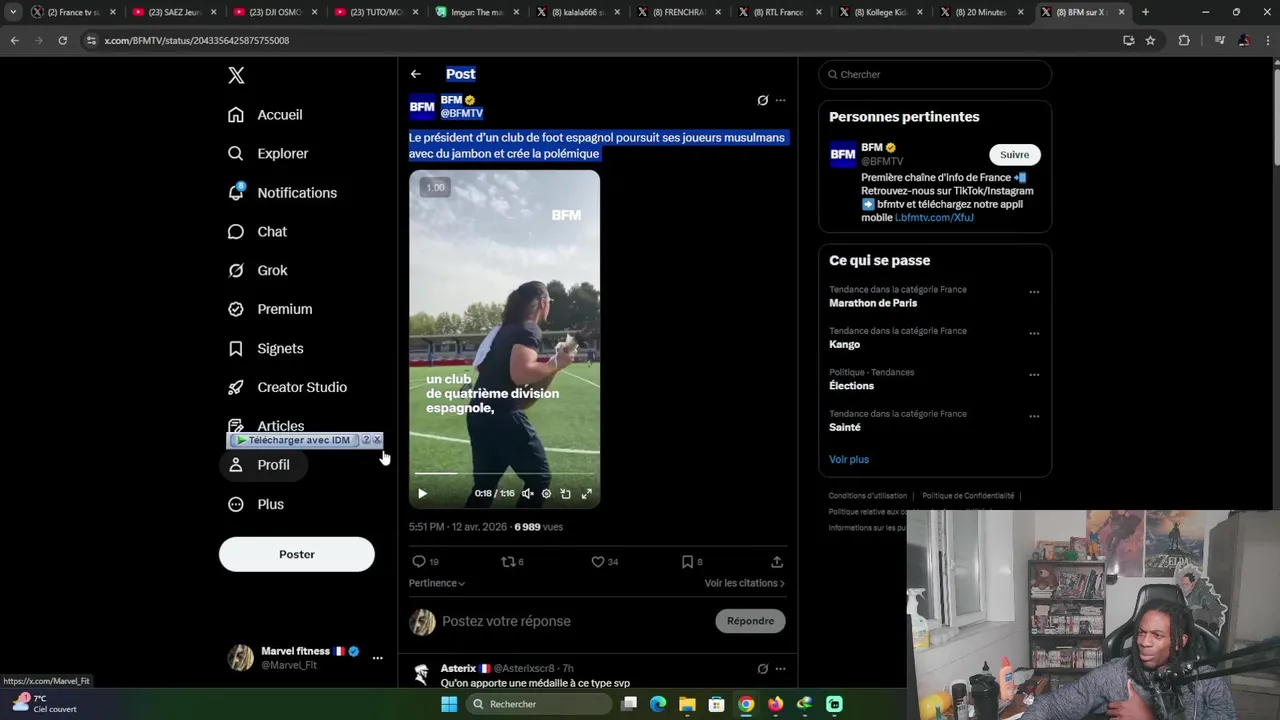Open Marvel fitness account options menu
1280x720 pixels.
pos(377,658)
